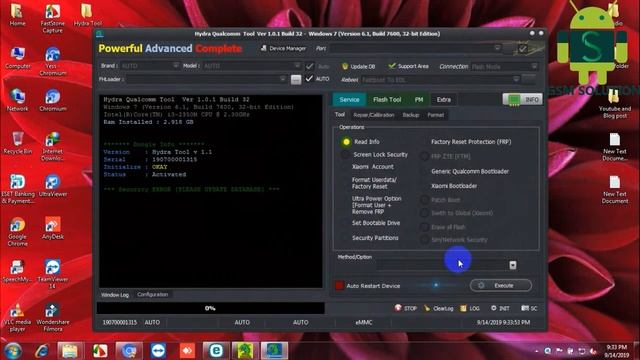Clear the log with ClearLog
This screenshot has width=640, height=360.
(x=439, y=308)
